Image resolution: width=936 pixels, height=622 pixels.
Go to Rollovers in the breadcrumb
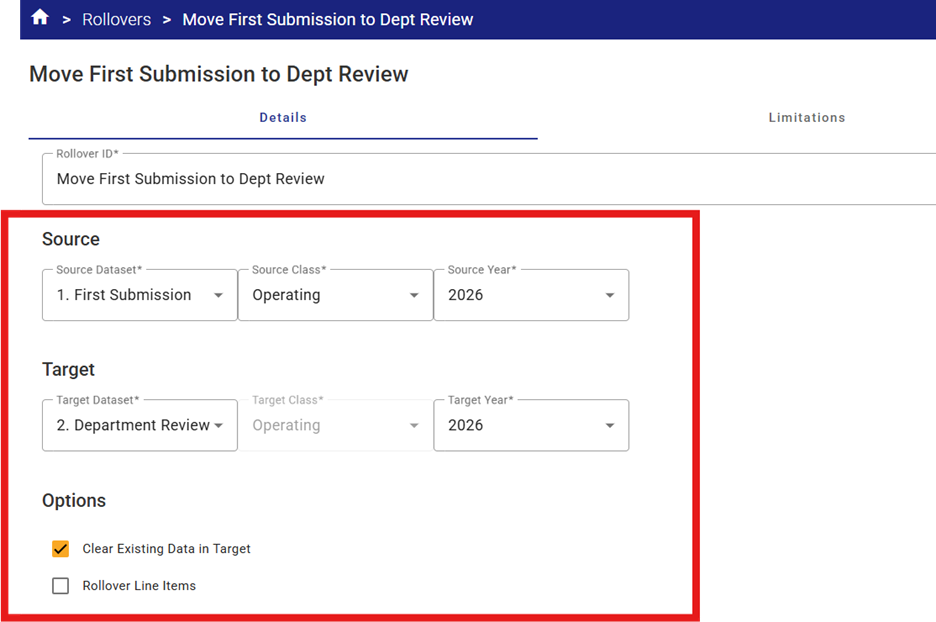tap(117, 19)
